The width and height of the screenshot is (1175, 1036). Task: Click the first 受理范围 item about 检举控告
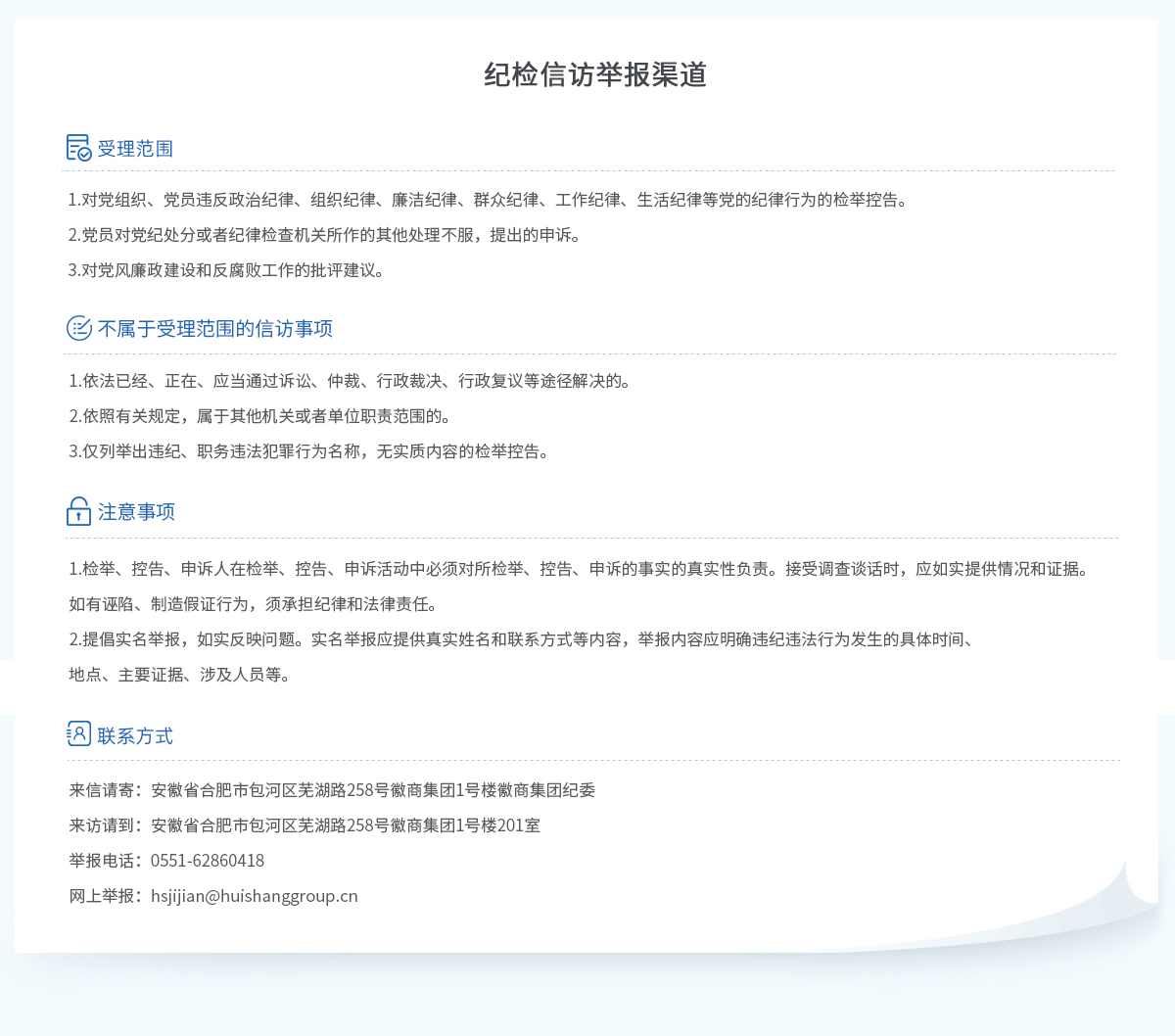(x=490, y=200)
